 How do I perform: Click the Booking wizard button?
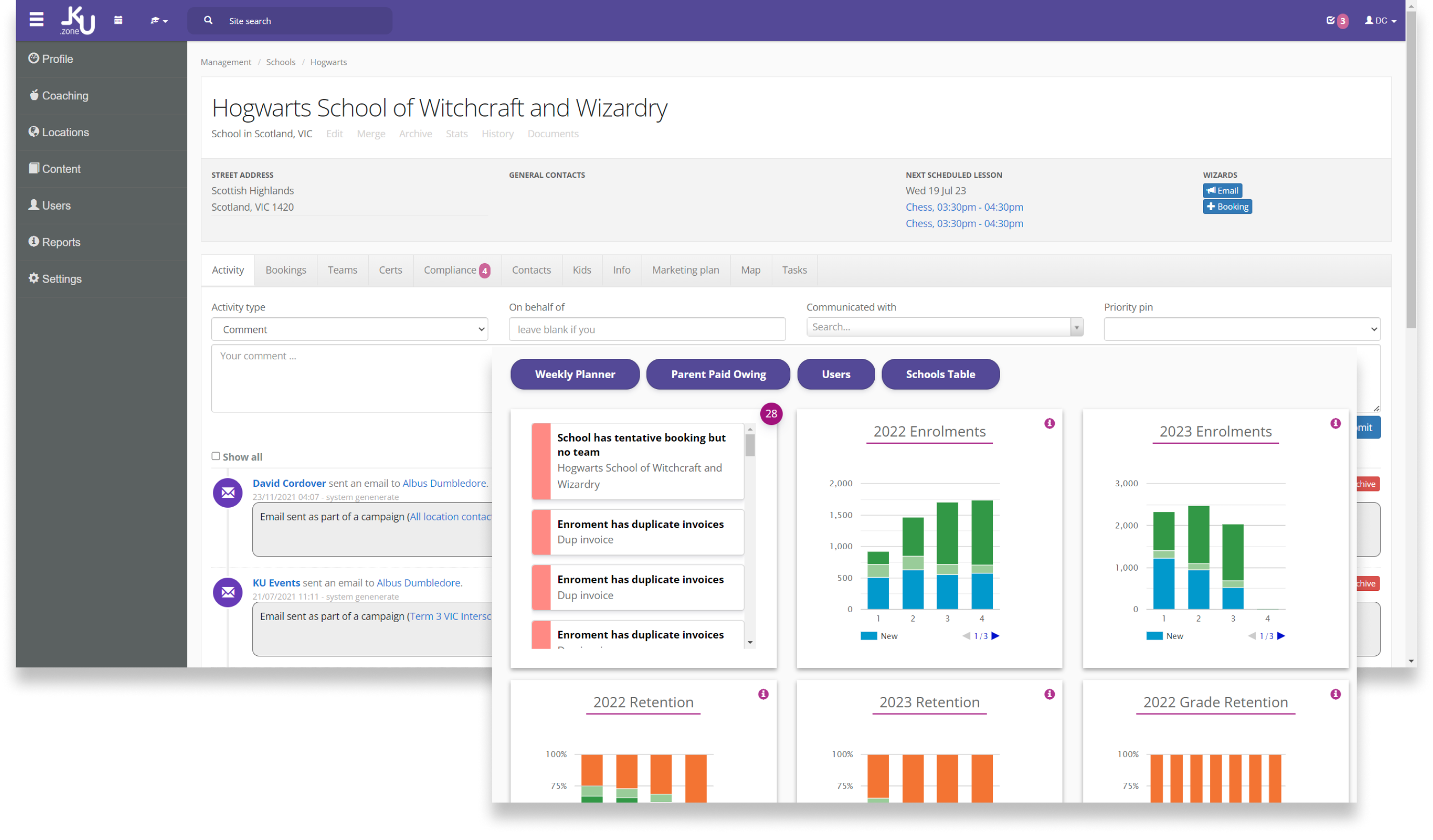(1227, 206)
